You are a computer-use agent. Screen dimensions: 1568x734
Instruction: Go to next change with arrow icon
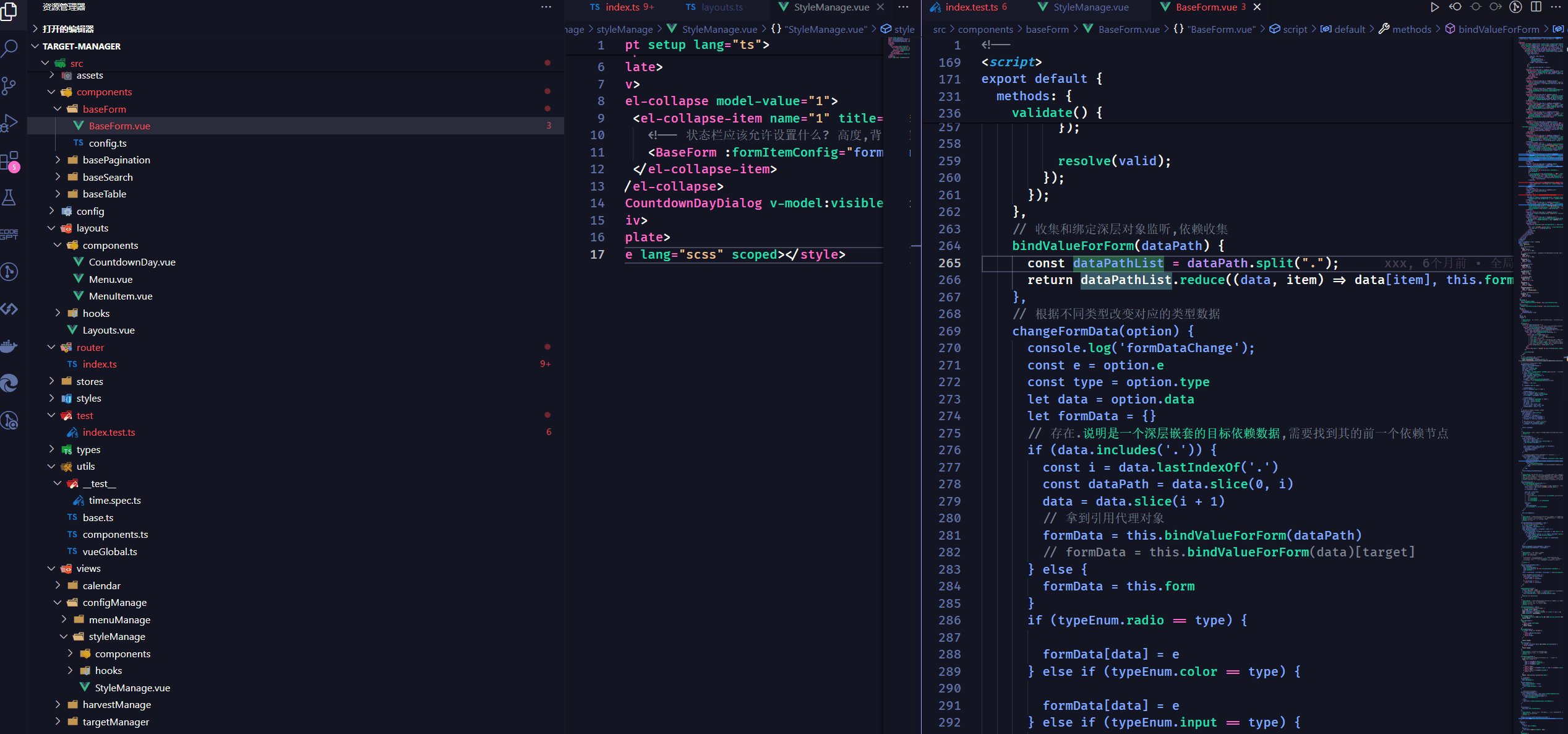(x=1496, y=7)
